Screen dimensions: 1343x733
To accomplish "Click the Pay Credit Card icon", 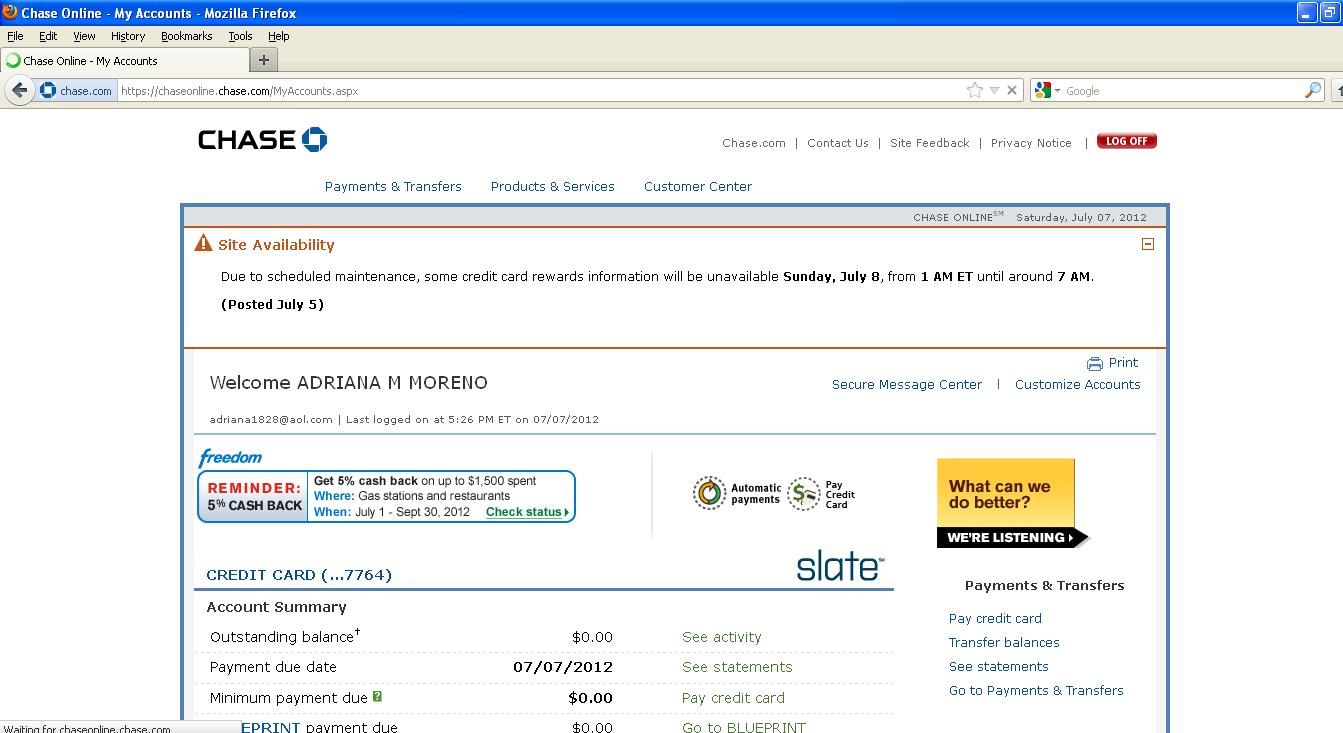I will (804, 494).
